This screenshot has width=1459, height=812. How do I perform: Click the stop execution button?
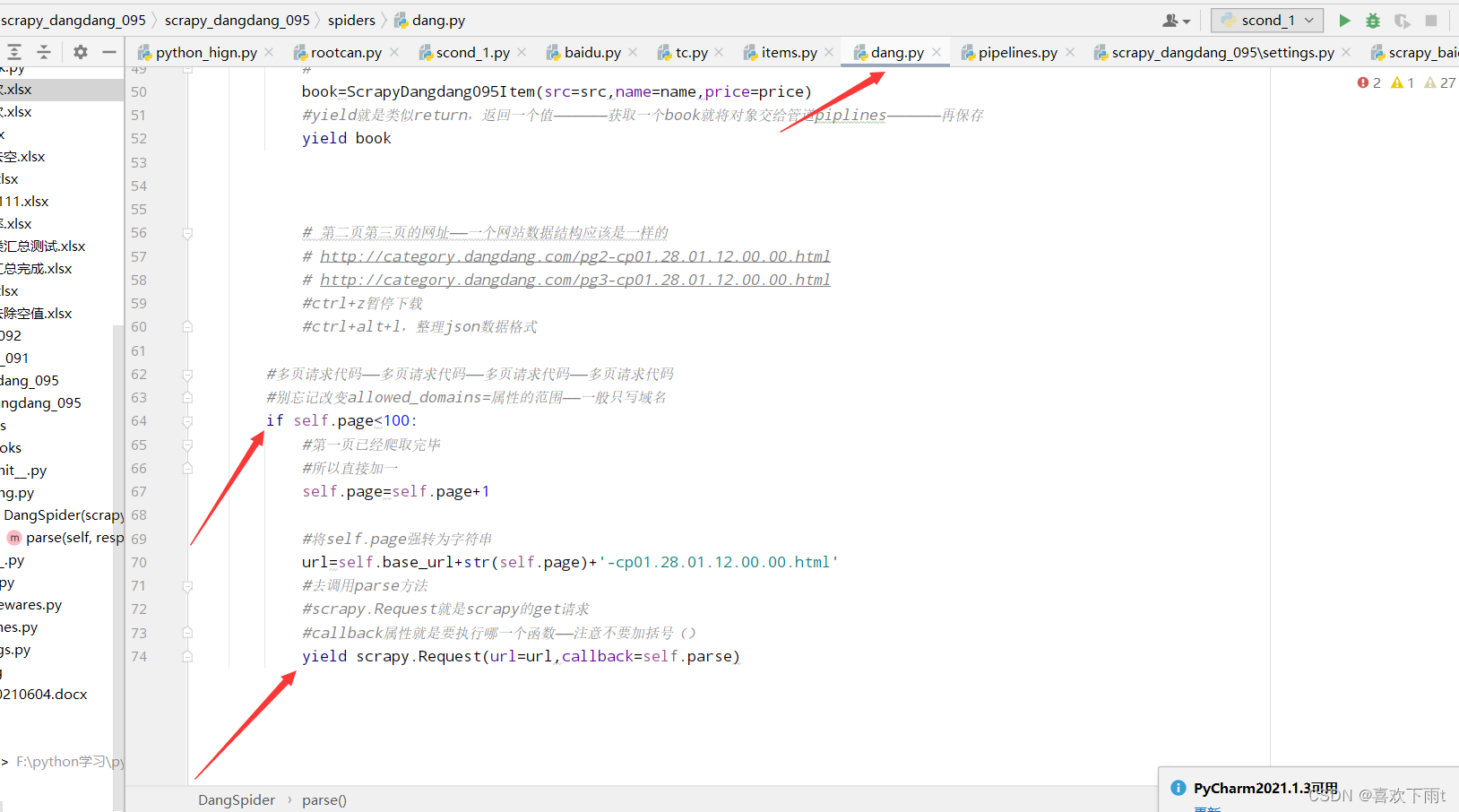pos(1431,21)
